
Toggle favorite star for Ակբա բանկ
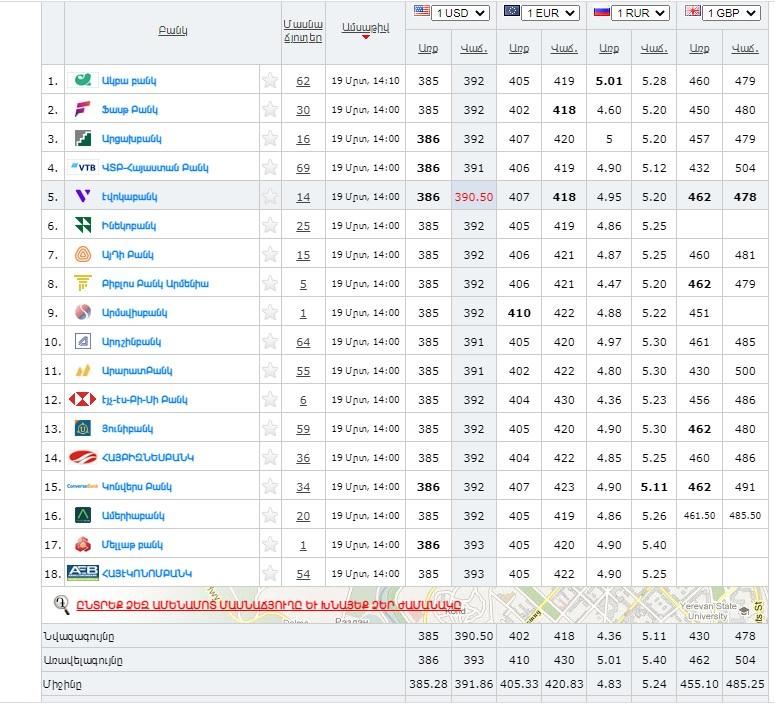(270, 81)
